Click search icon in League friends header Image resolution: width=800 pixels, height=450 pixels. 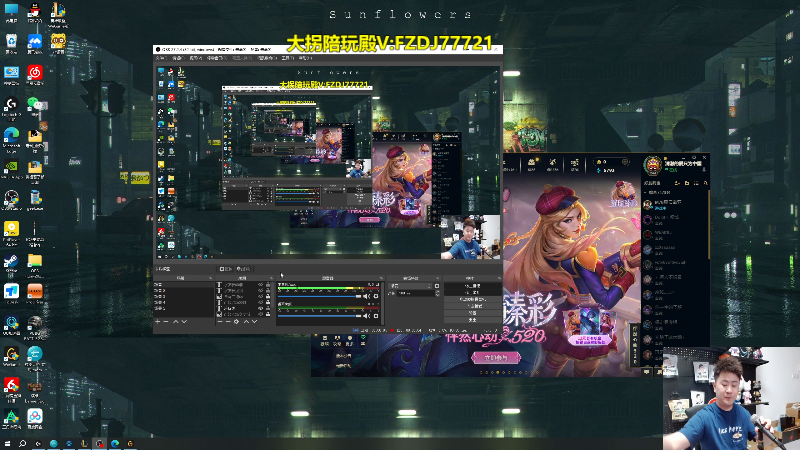click(x=706, y=183)
